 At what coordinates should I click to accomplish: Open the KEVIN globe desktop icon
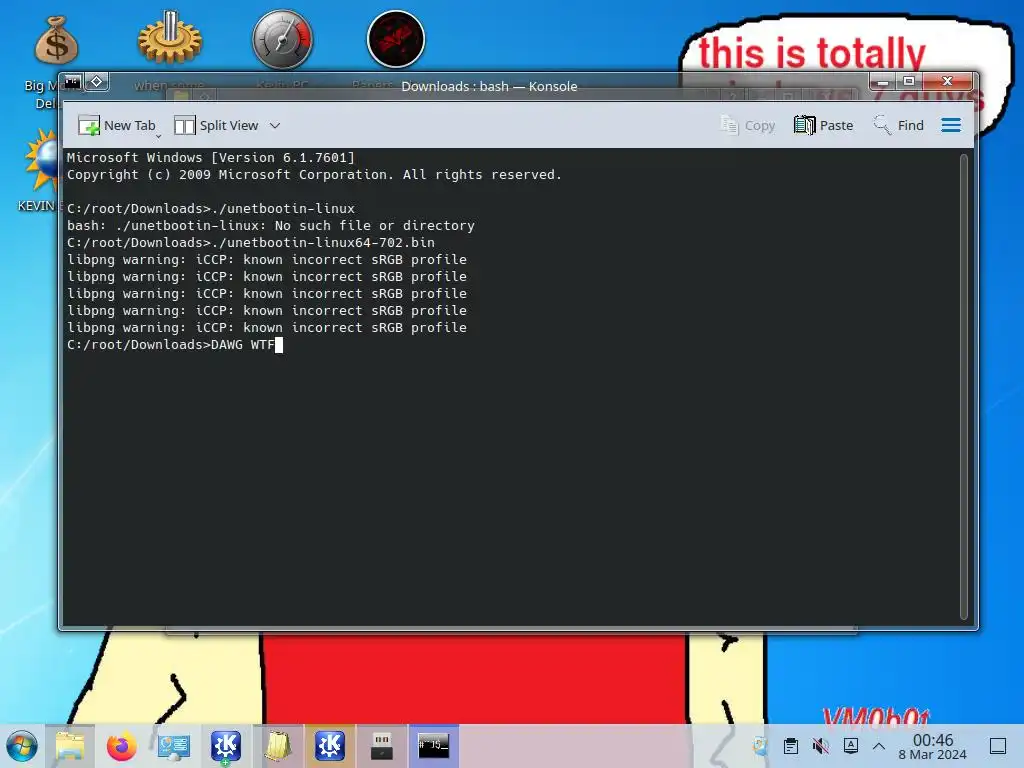(x=43, y=161)
